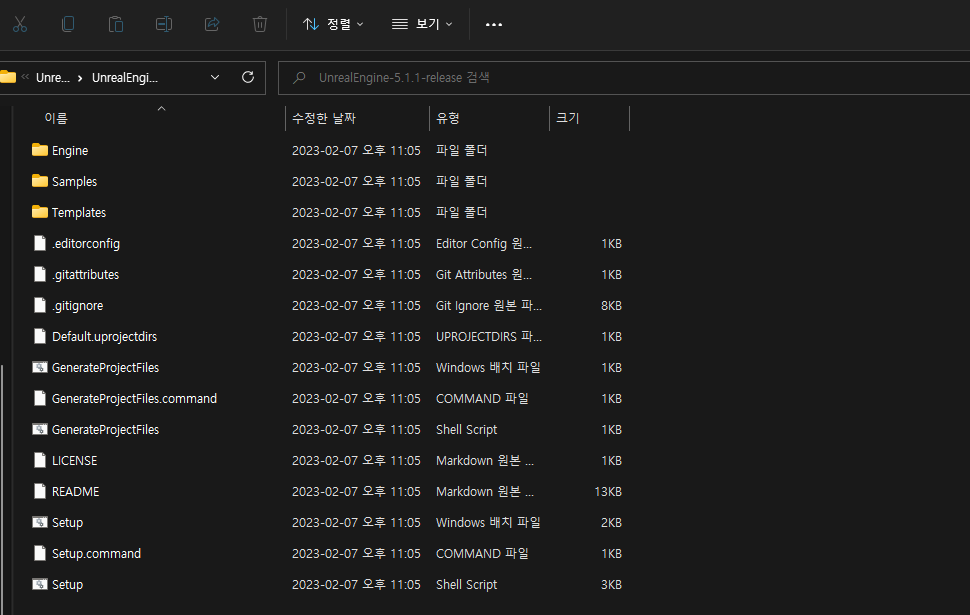Click the 8KB size of .gitignore
970x615 pixels.
tap(611, 306)
